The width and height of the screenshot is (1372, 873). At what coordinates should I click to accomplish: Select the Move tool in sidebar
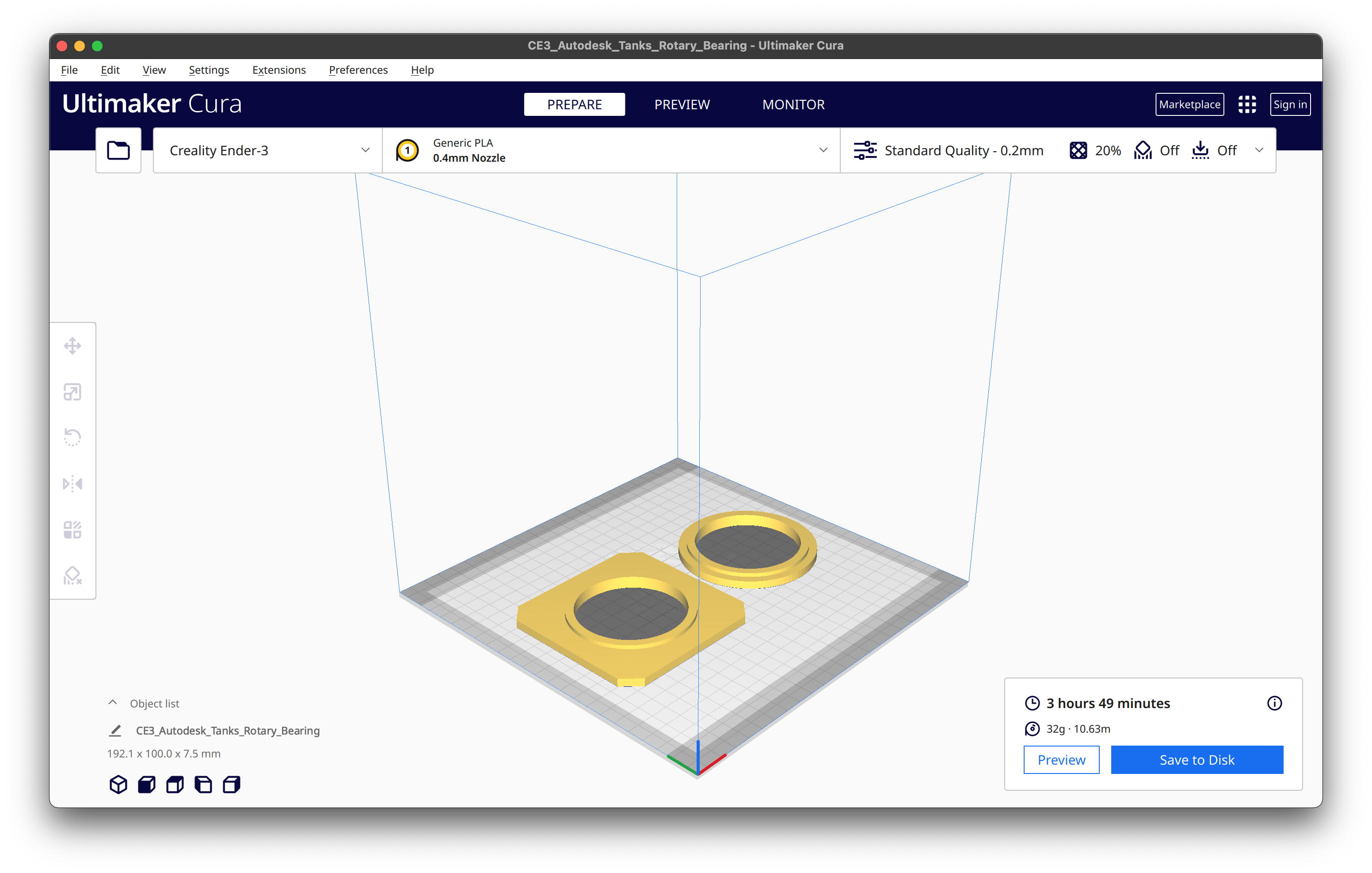pyautogui.click(x=72, y=346)
